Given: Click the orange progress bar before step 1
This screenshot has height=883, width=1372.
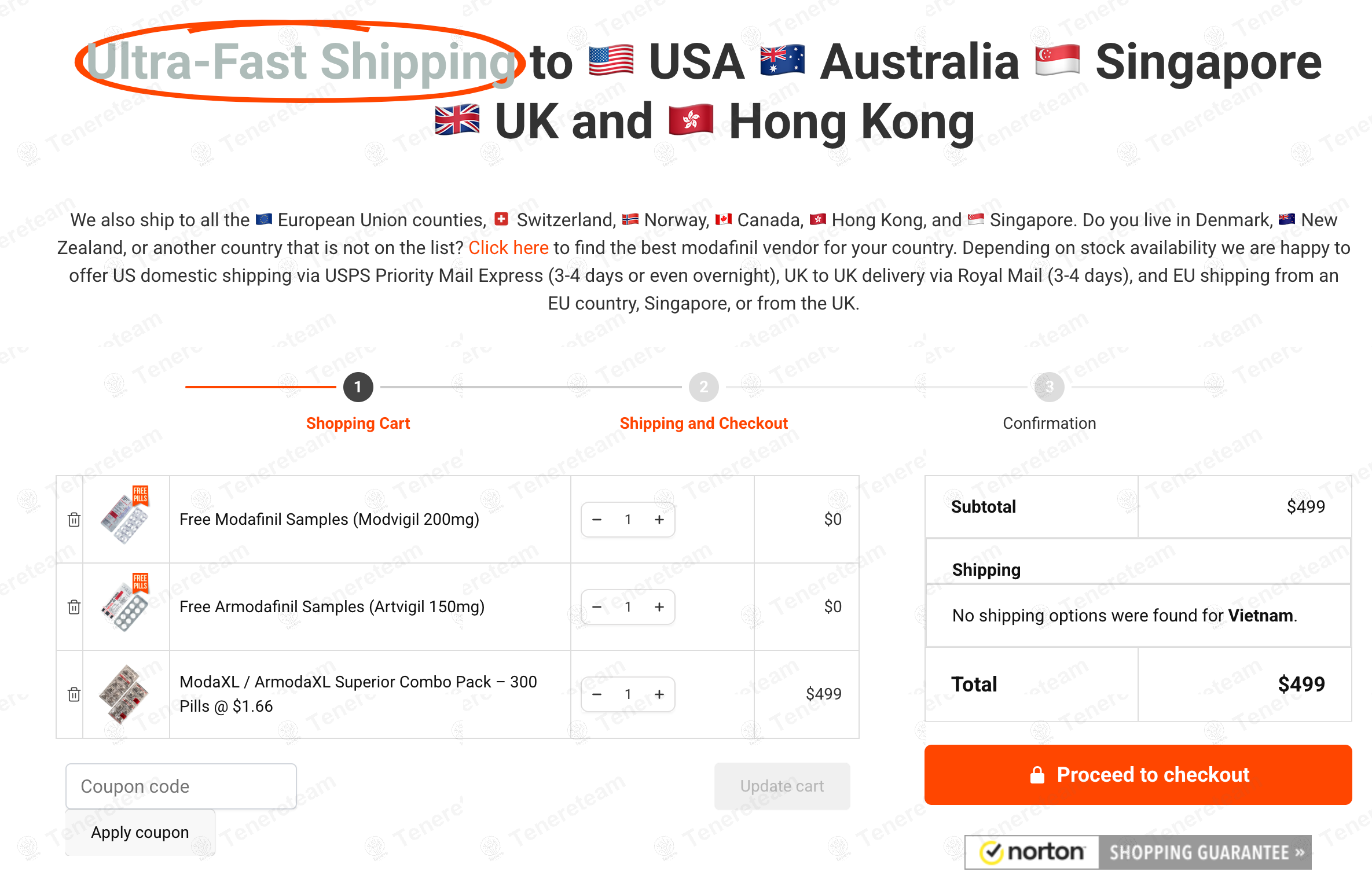Looking at the screenshot, I should [x=261, y=387].
